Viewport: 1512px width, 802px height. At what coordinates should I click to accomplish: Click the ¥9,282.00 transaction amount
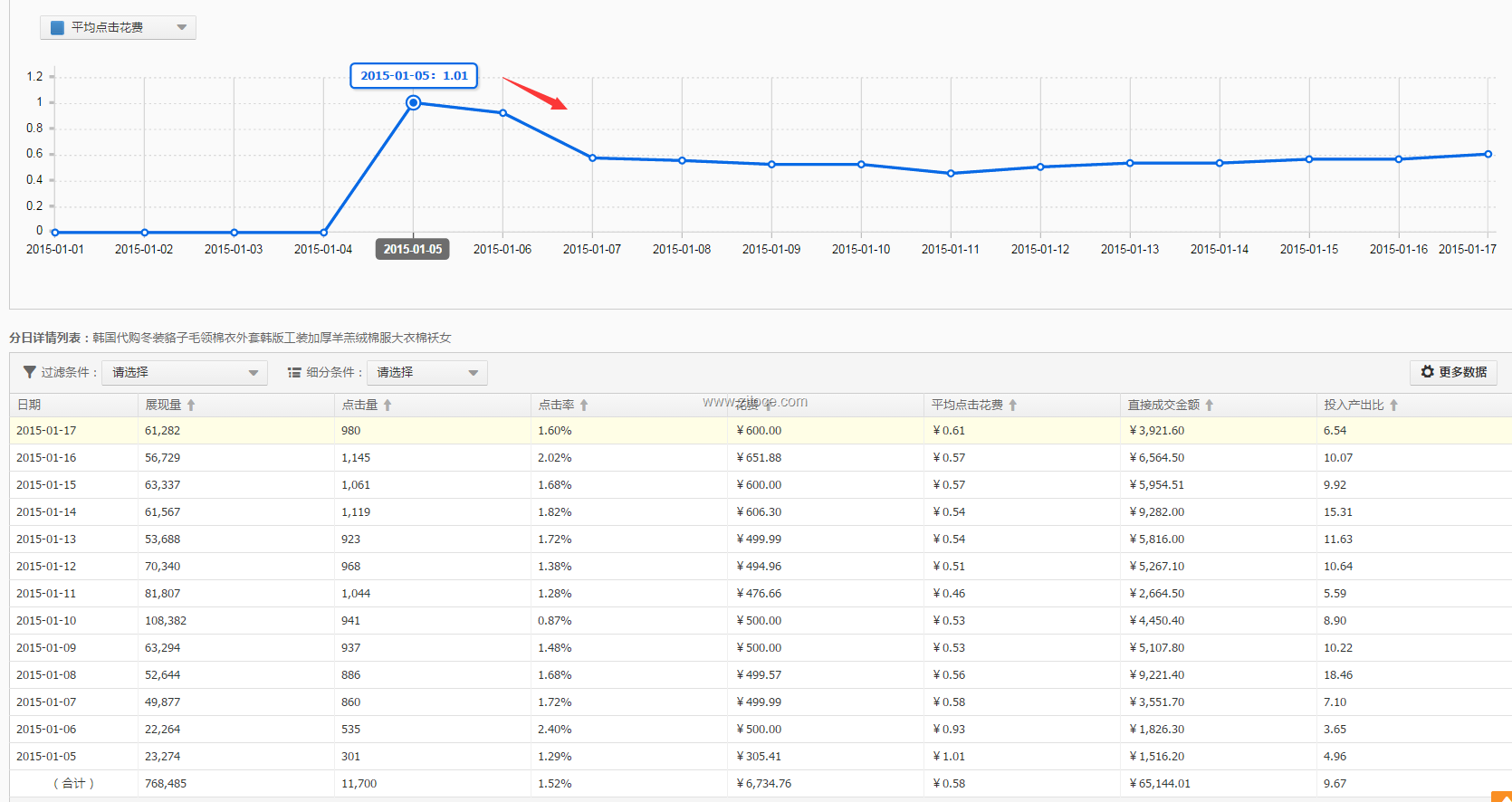[x=1156, y=512]
